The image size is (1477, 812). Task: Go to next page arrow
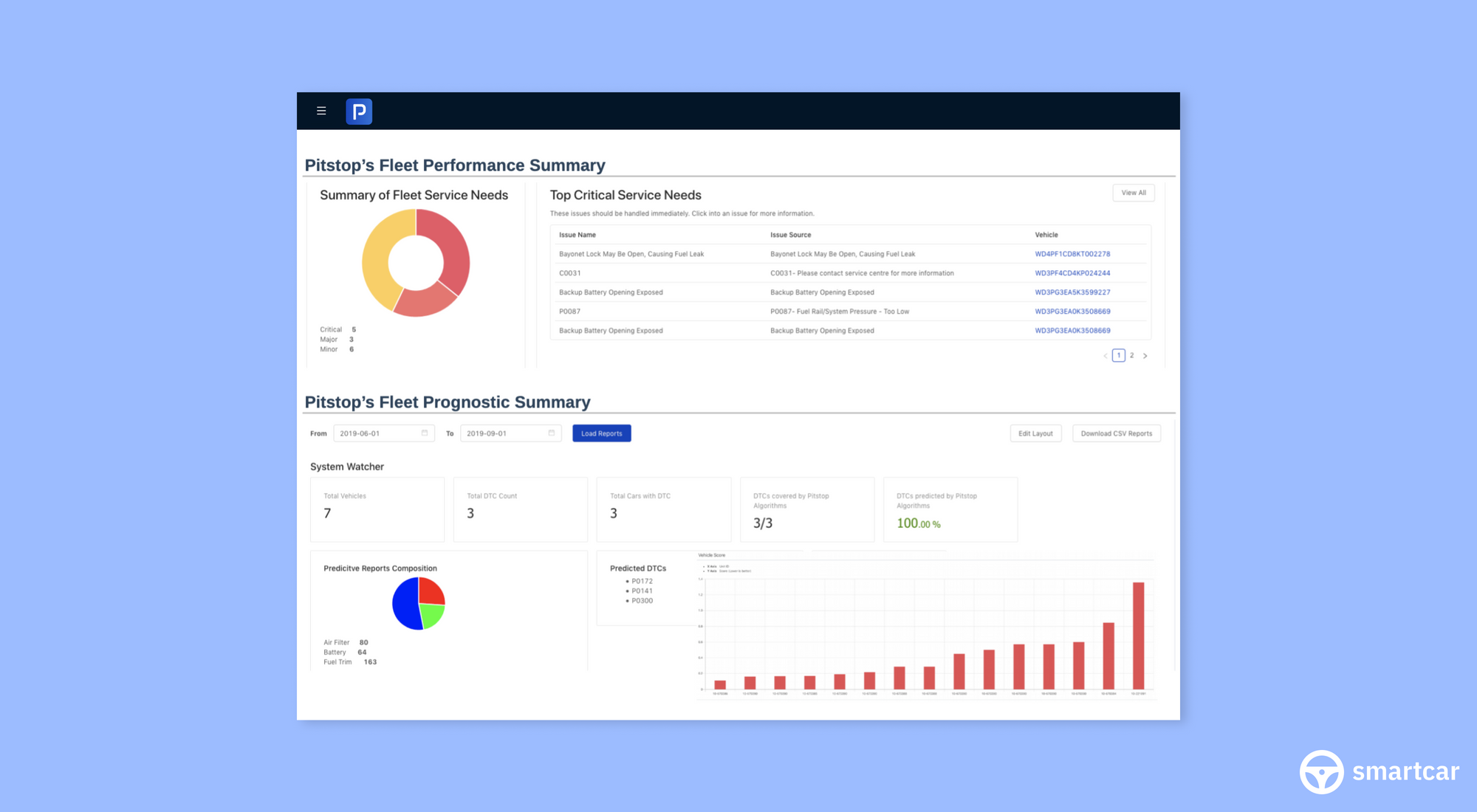(1145, 356)
